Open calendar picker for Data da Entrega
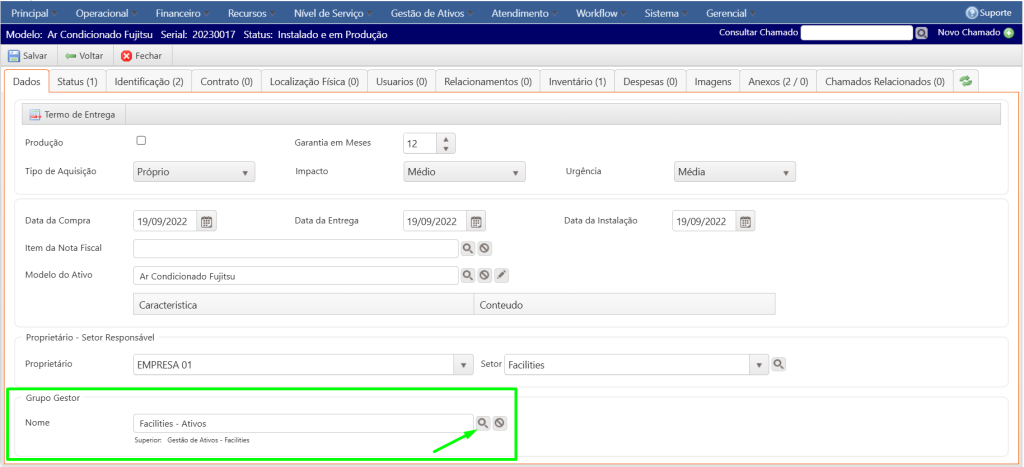1024x467 pixels. point(477,222)
